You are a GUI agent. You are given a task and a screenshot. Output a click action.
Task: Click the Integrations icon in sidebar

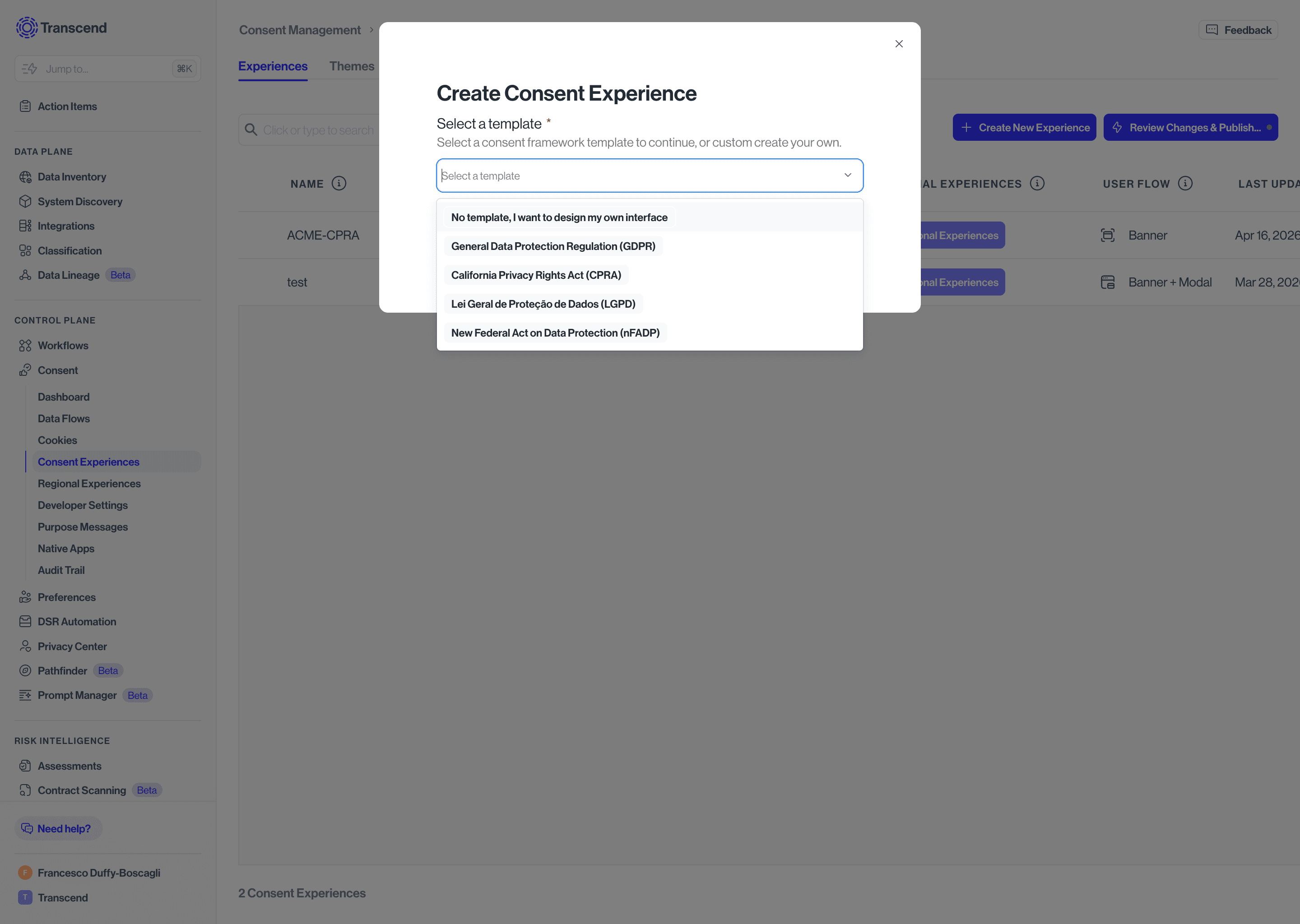tap(25, 226)
